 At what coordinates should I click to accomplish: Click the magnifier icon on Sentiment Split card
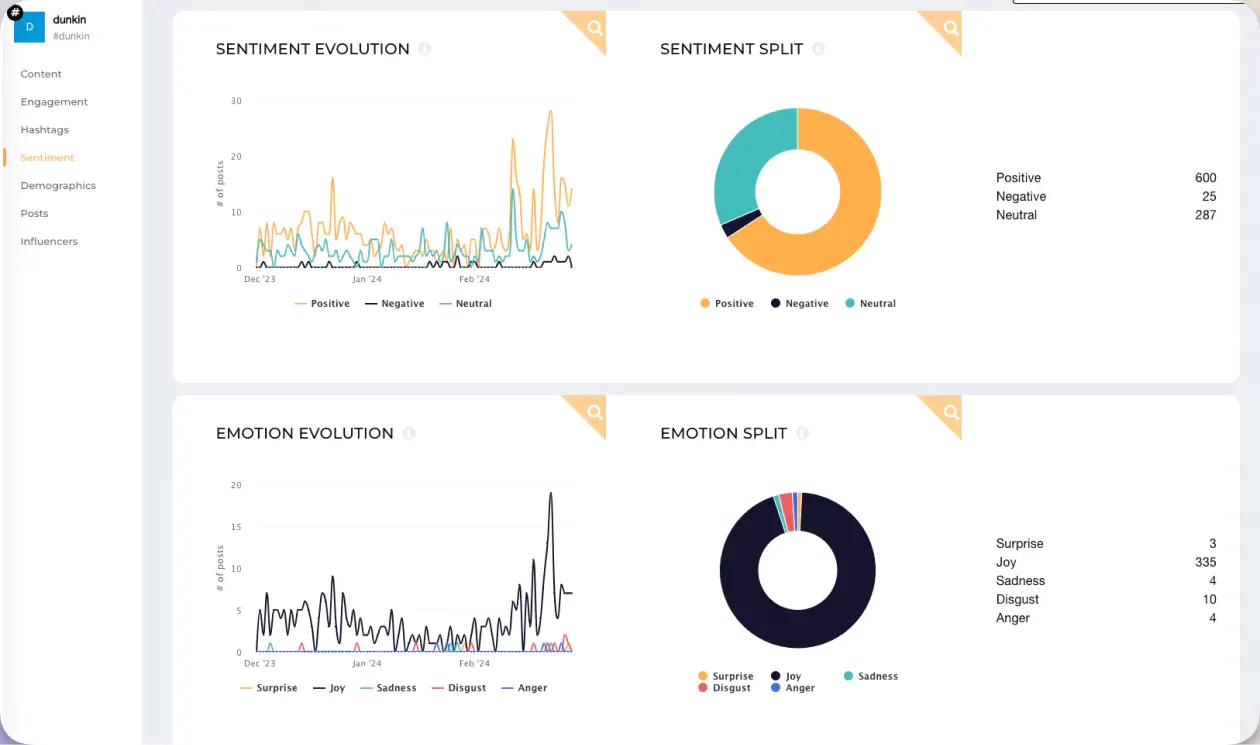coord(950,27)
